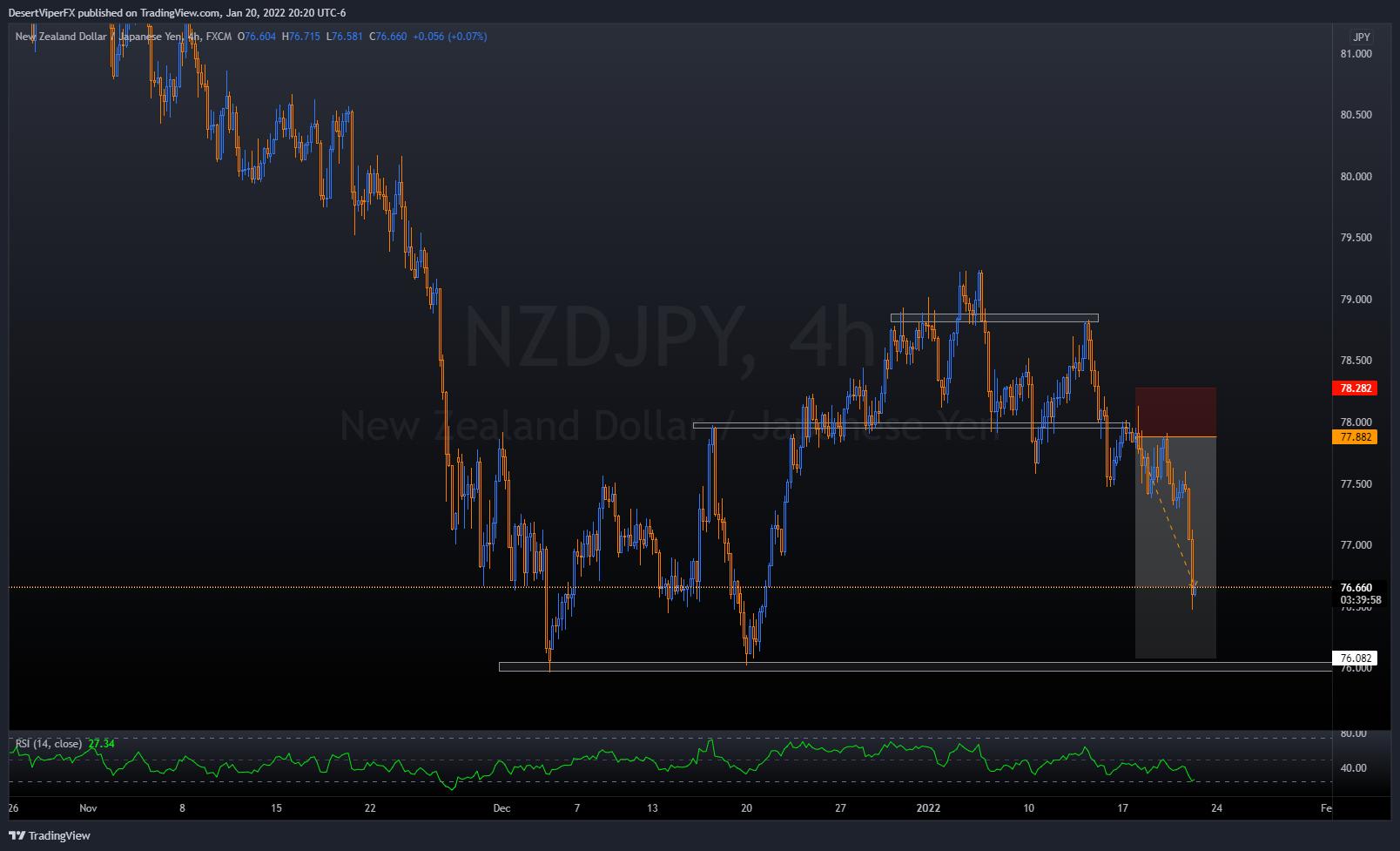Viewport: 1400px width, 851px height.
Task: Click the red 78.282 stop-loss price label
Action: [1355, 388]
